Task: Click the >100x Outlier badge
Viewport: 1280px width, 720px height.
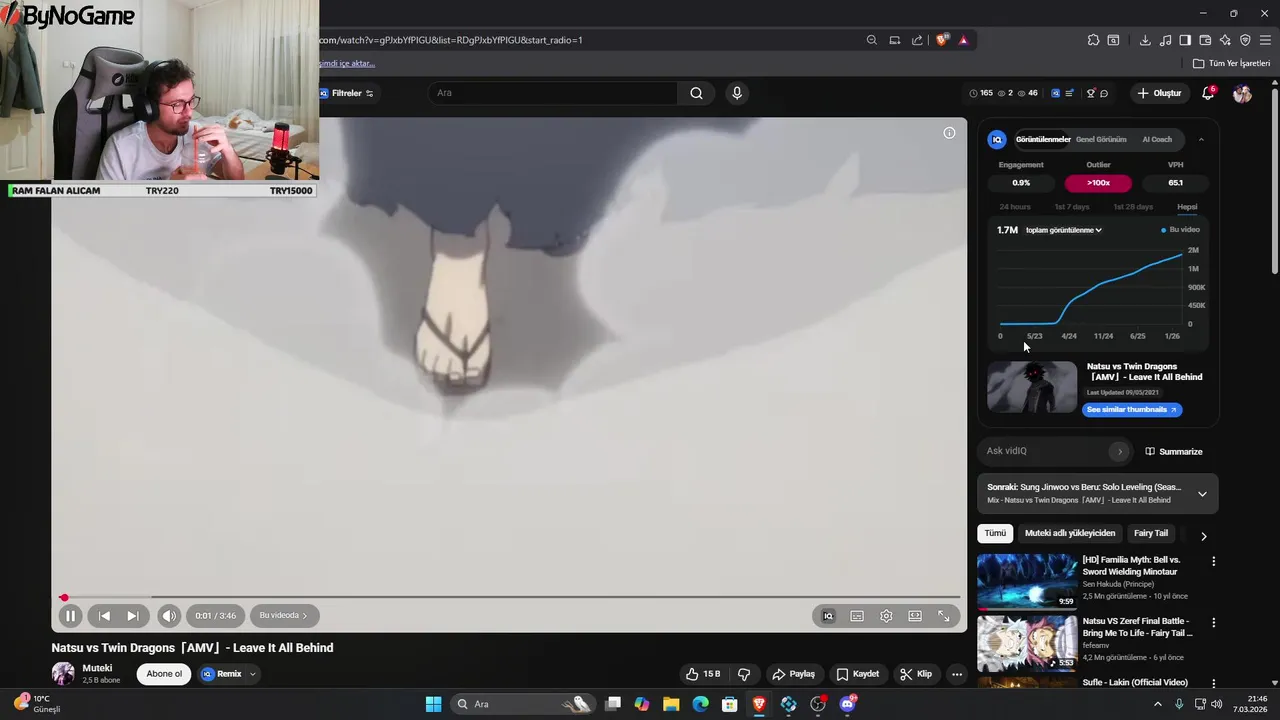Action: (x=1098, y=183)
